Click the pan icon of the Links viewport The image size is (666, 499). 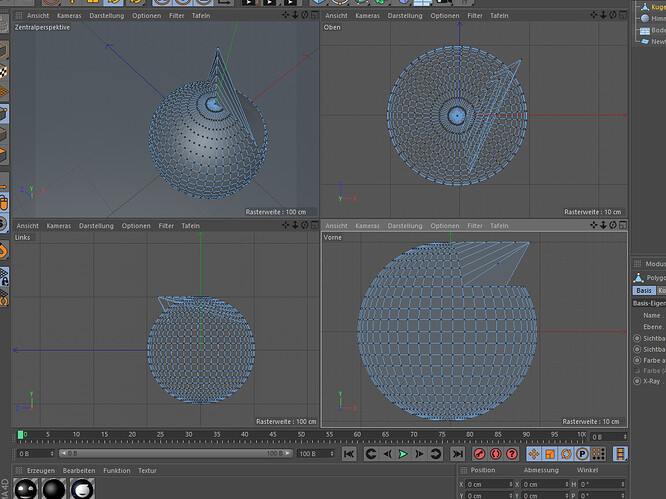tap(285, 225)
